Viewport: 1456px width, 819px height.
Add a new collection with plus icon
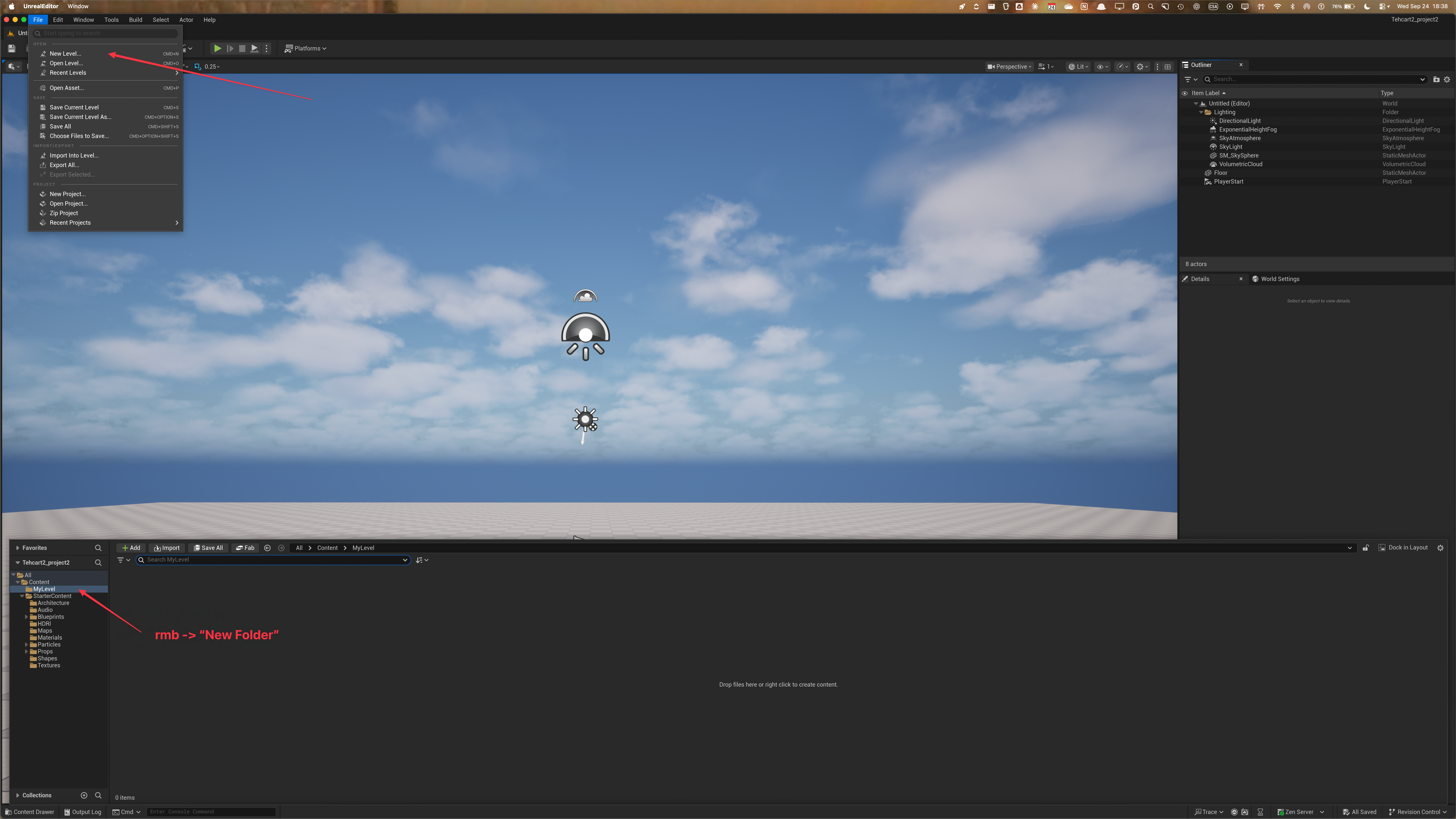84,795
